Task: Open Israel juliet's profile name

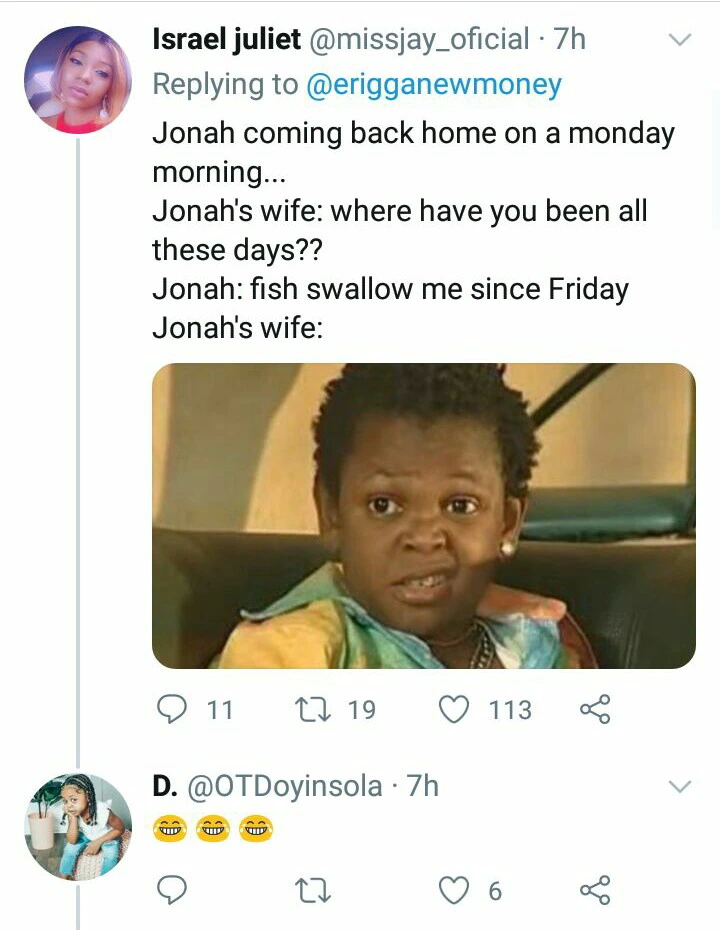Action: point(227,40)
